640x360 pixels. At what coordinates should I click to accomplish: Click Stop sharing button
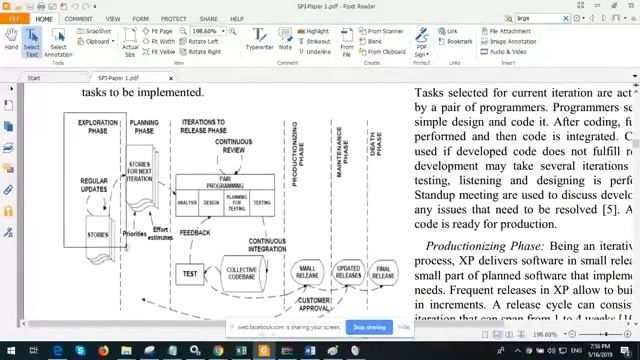tap(369, 327)
